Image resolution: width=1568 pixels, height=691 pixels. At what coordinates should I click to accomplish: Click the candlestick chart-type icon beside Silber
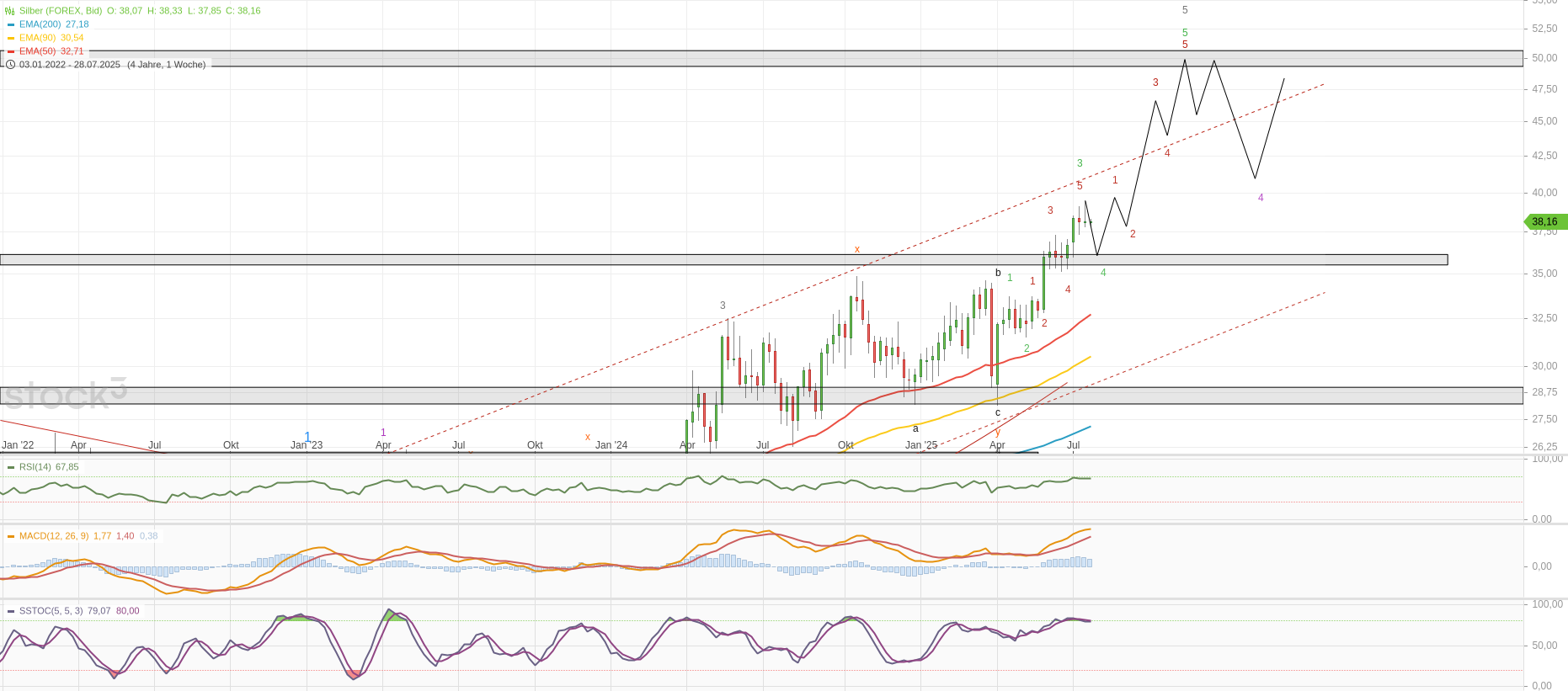pyautogui.click(x=10, y=11)
